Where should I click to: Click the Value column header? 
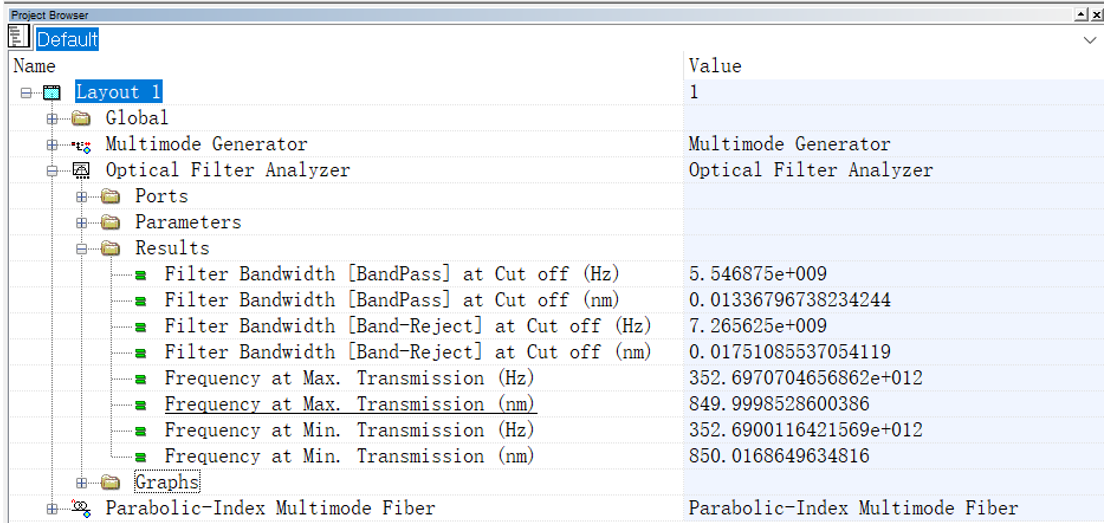click(x=715, y=66)
